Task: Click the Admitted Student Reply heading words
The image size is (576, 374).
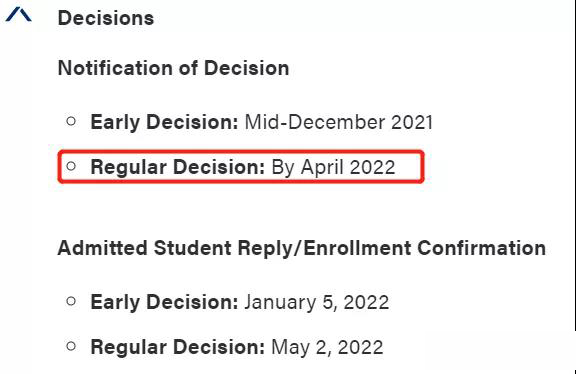Action: click(x=174, y=248)
